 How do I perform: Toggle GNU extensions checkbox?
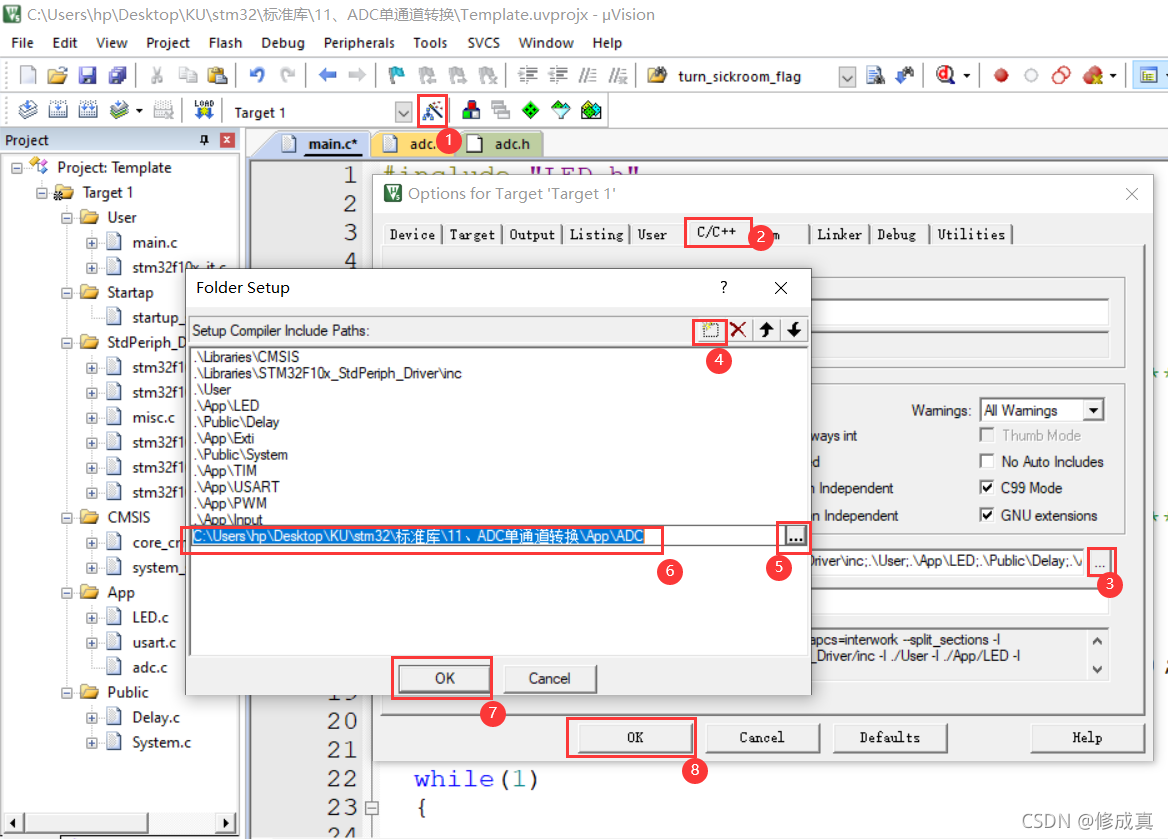[987, 515]
